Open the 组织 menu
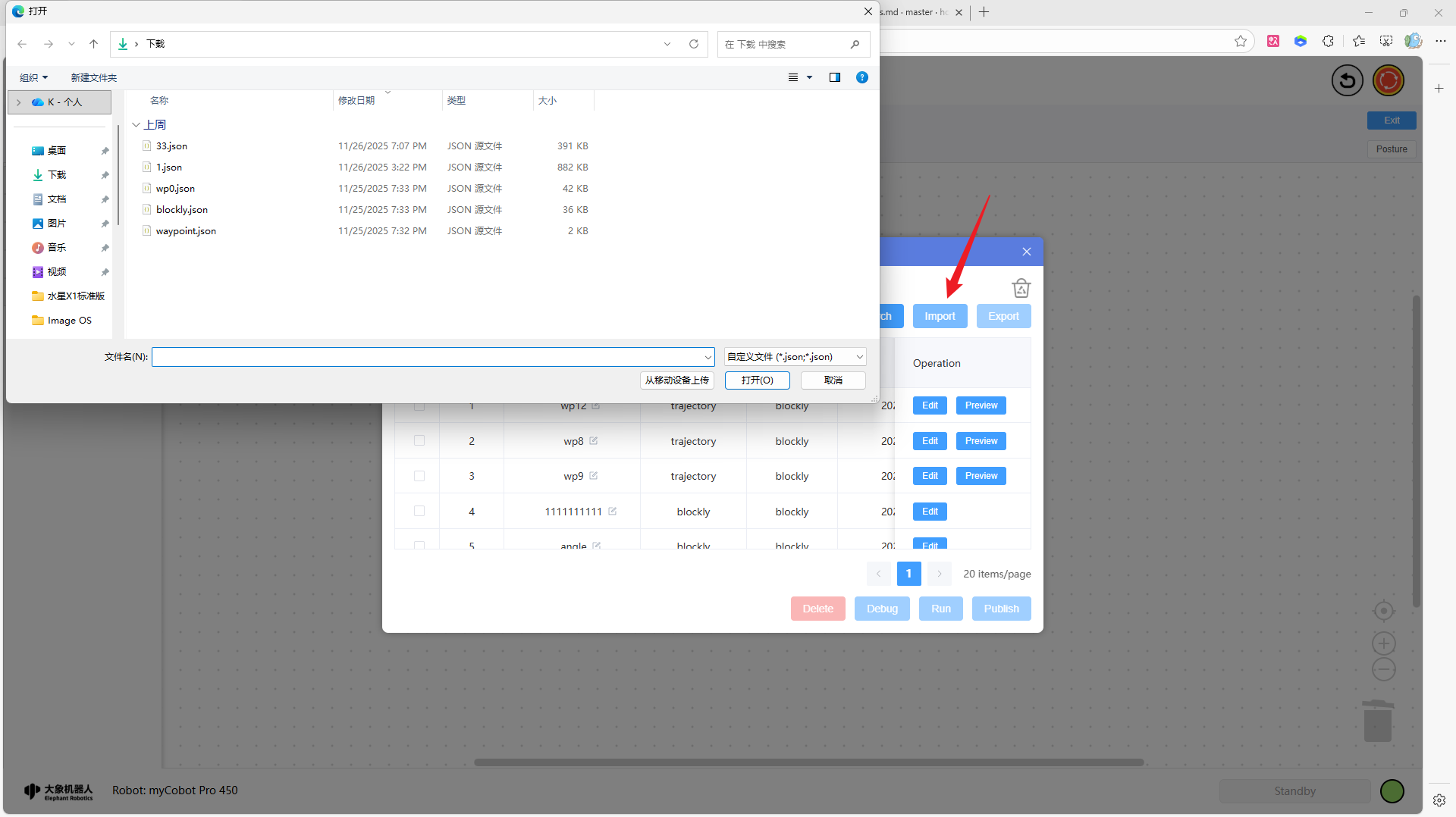 point(33,78)
